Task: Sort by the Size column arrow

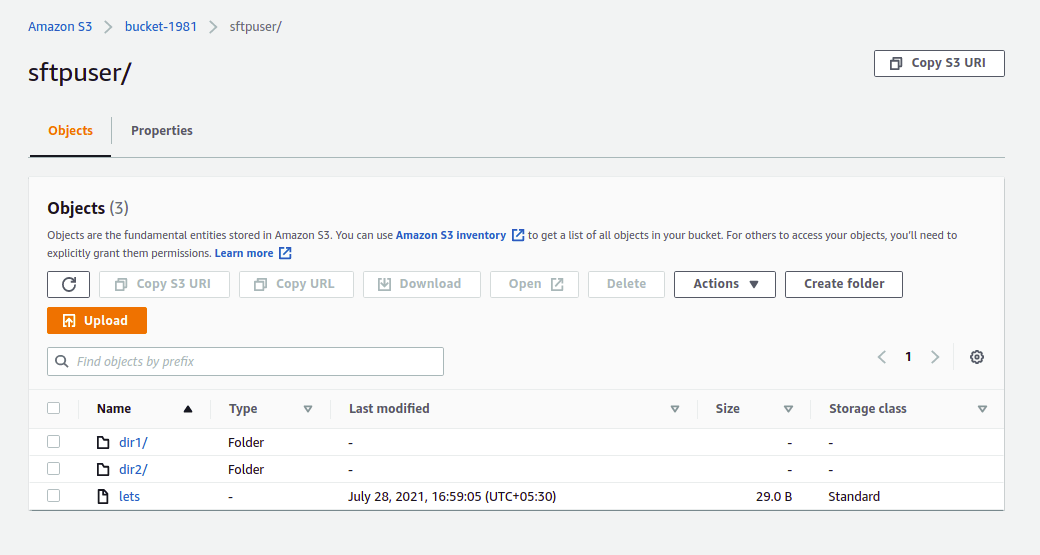Action: [788, 409]
